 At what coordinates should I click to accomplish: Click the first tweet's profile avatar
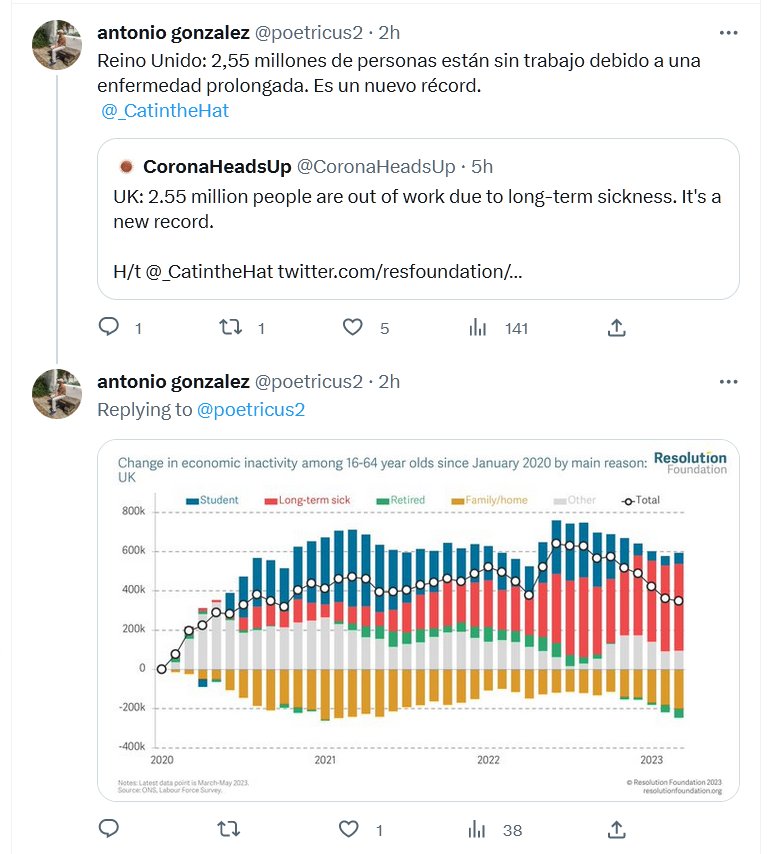click(58, 43)
